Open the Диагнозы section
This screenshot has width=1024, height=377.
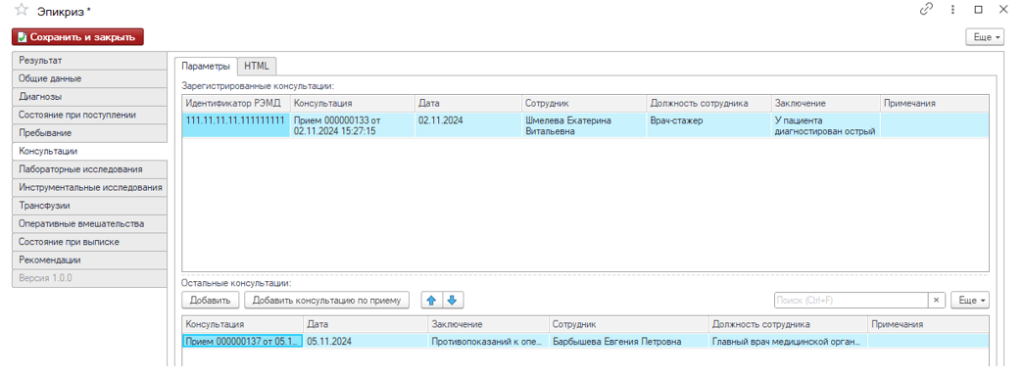(89, 97)
